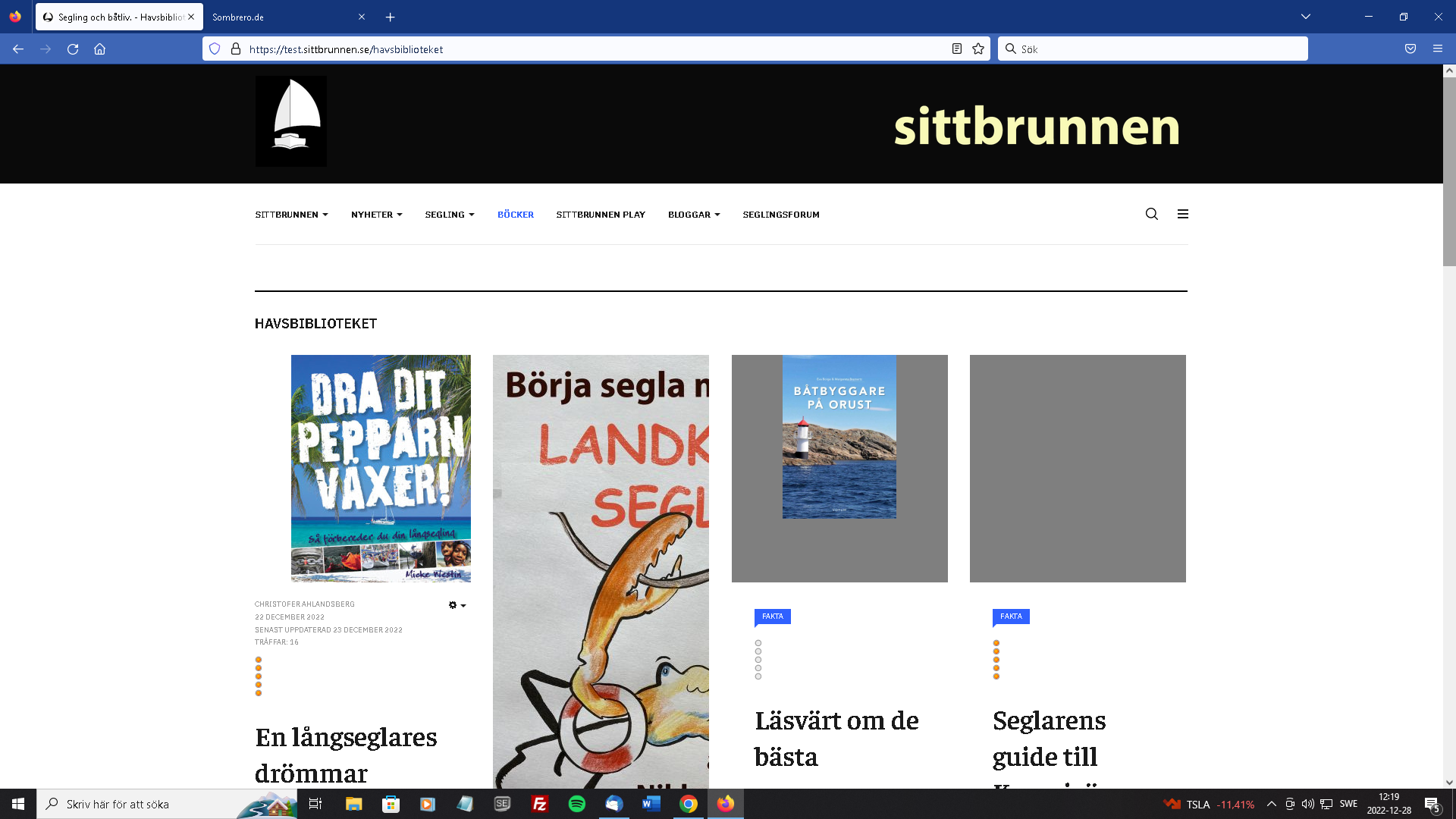
Task: Open the Böcker menu item
Action: pos(515,215)
